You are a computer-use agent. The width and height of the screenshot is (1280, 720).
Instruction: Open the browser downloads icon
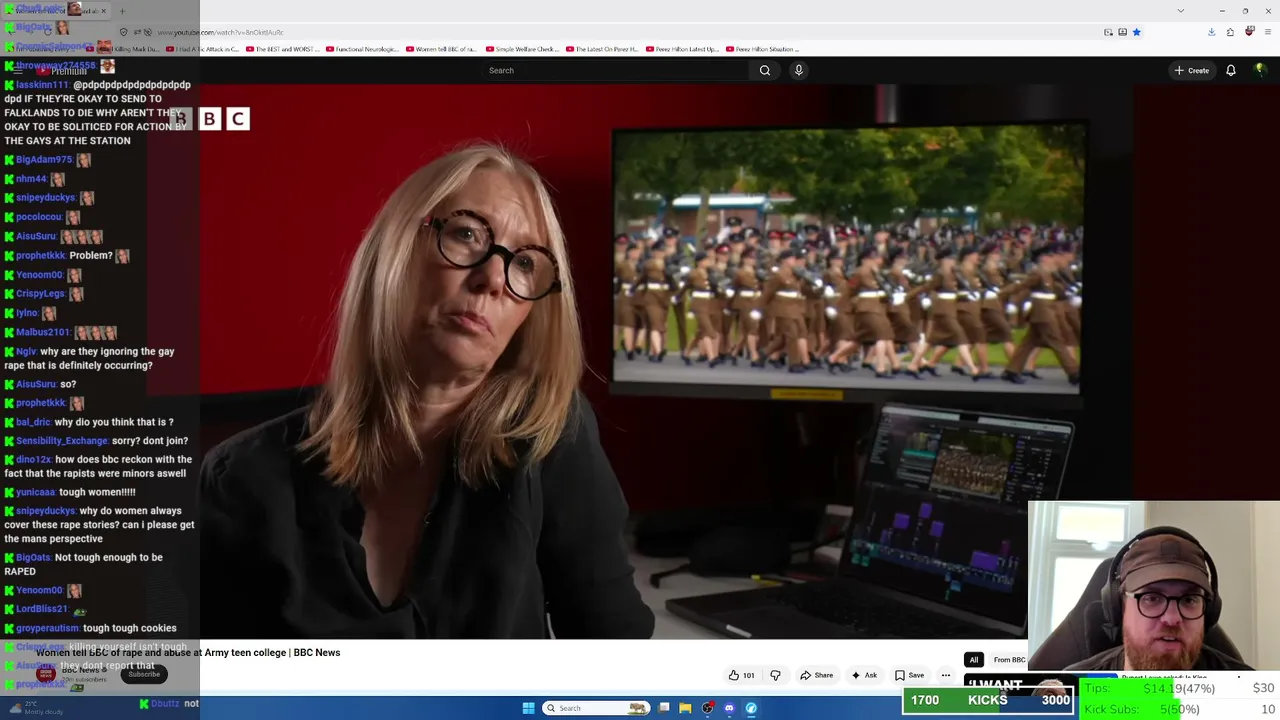pyautogui.click(x=1211, y=32)
